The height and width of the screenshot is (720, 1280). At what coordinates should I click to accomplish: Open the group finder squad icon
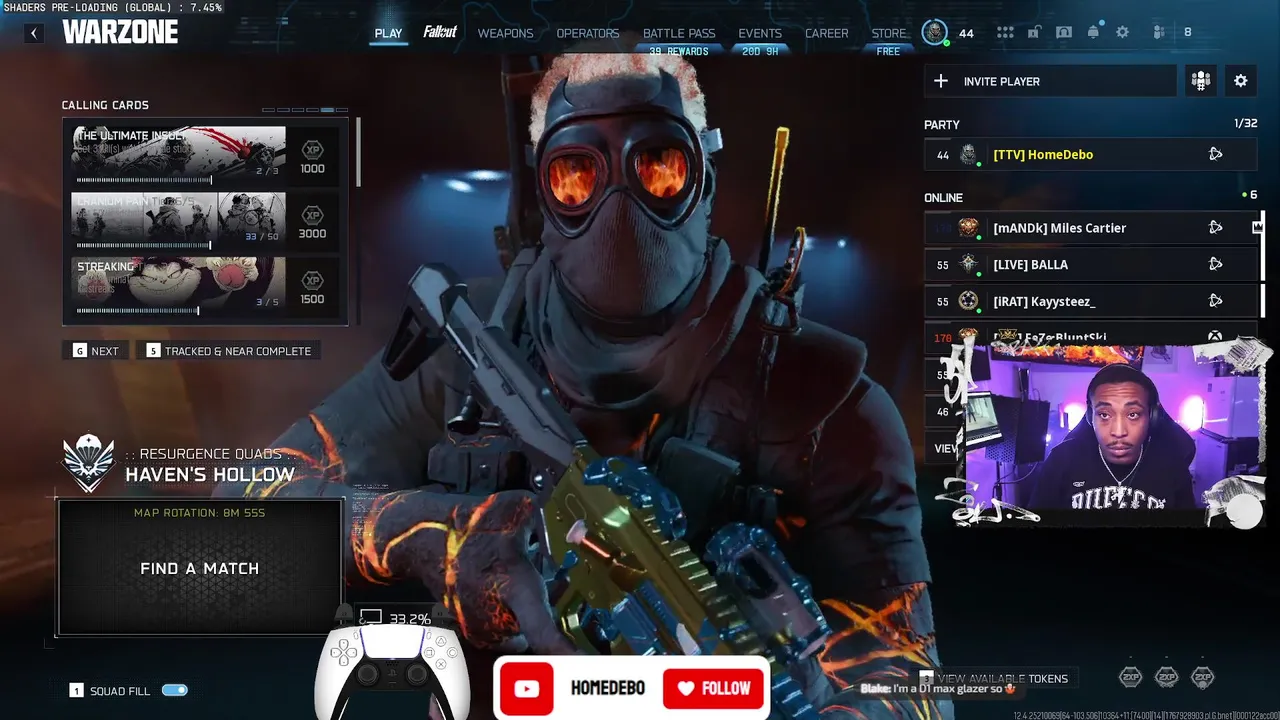[1201, 81]
